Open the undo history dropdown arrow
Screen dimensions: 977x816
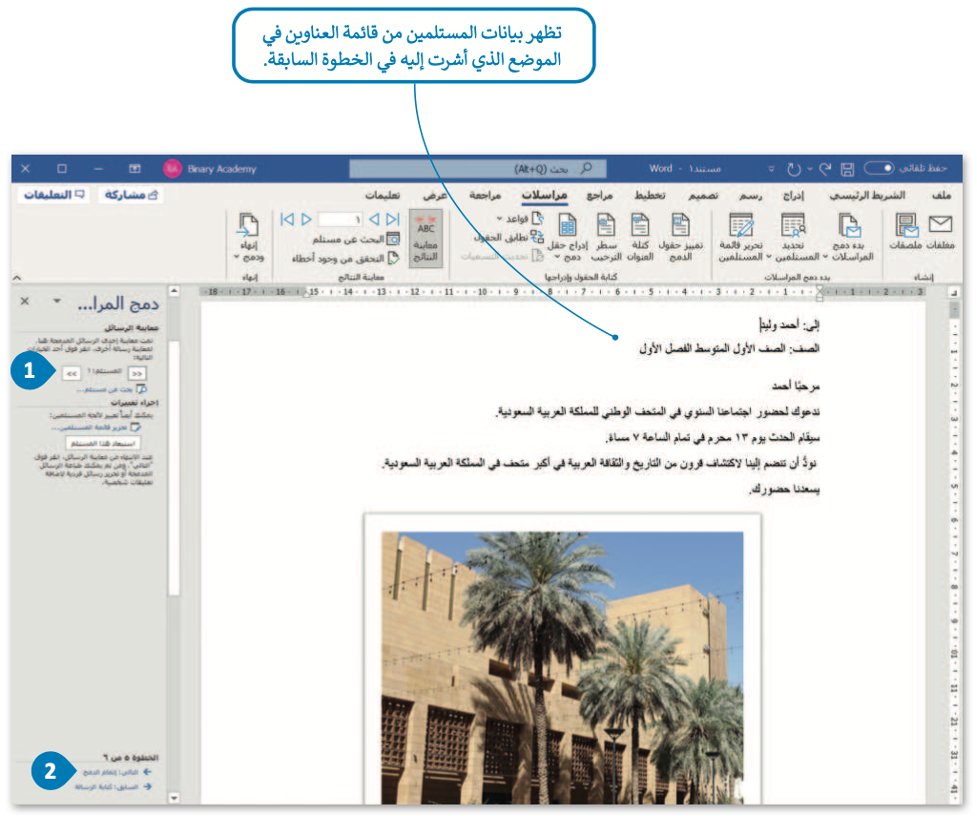(x=809, y=169)
